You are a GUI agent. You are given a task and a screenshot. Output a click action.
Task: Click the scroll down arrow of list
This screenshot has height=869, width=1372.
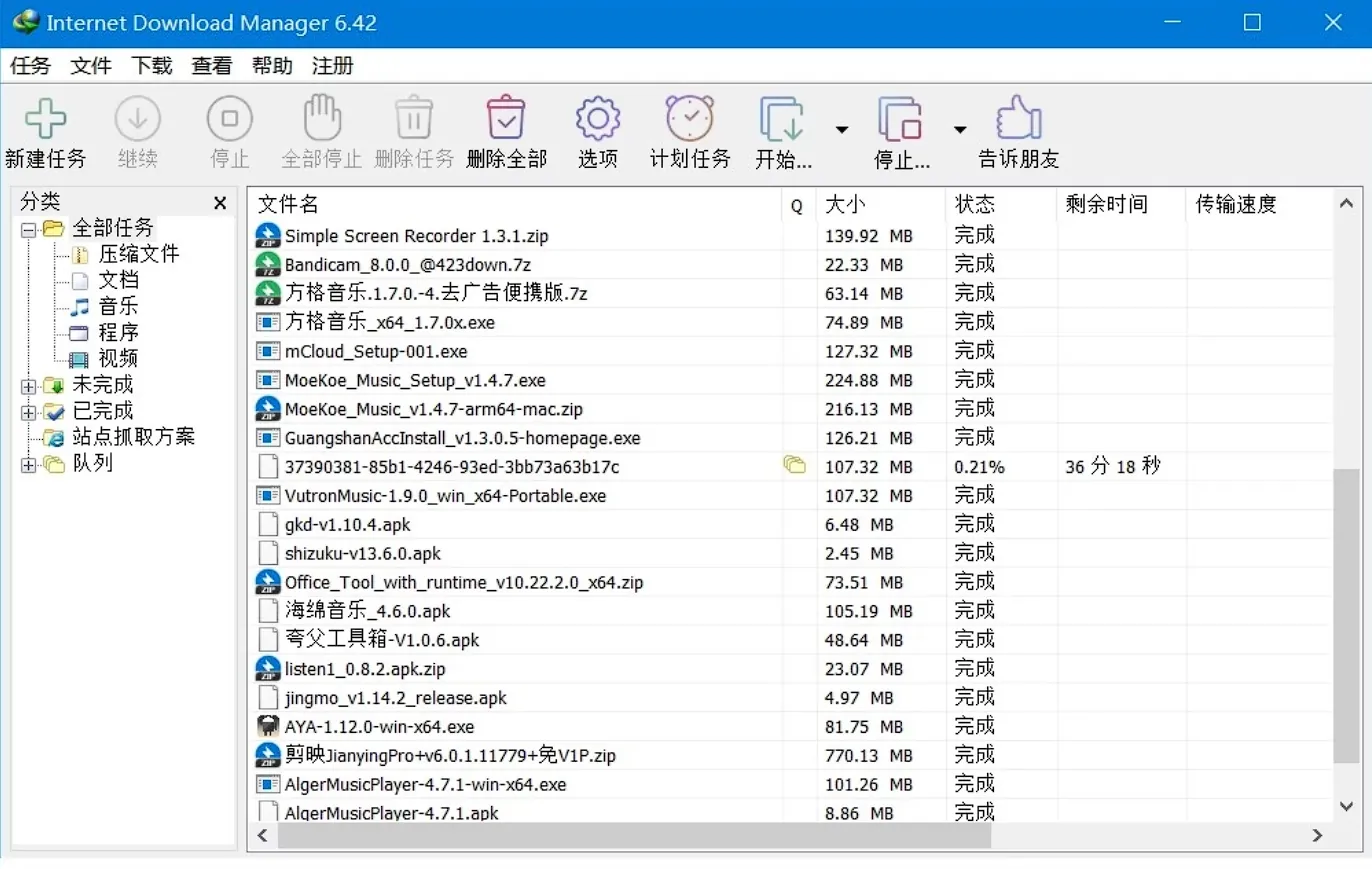click(x=1346, y=805)
